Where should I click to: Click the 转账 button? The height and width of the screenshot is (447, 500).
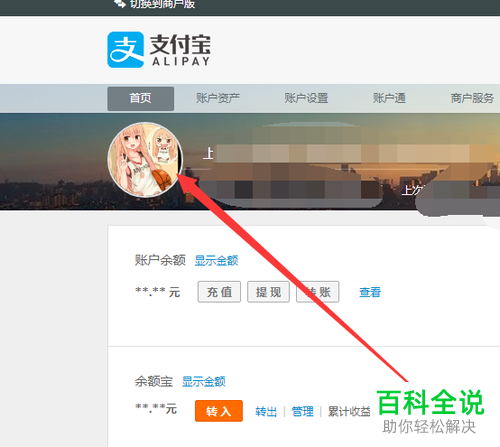tap(318, 292)
